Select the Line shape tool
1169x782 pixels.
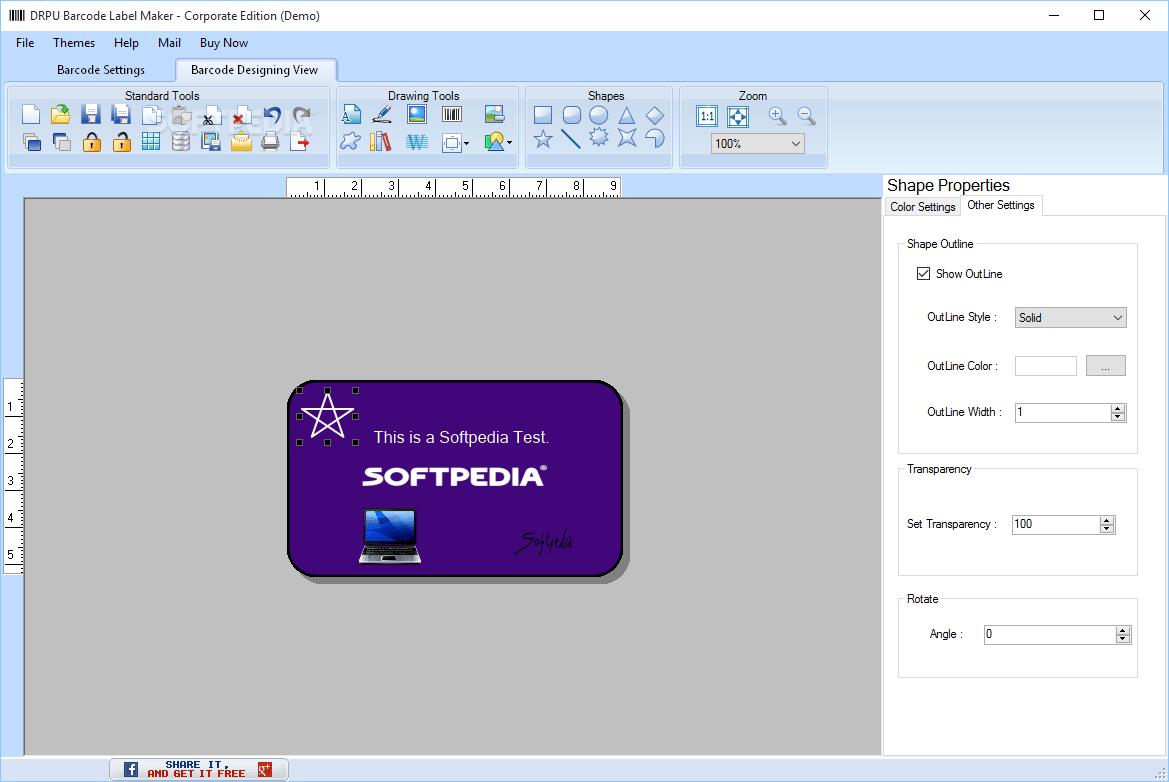click(x=569, y=138)
